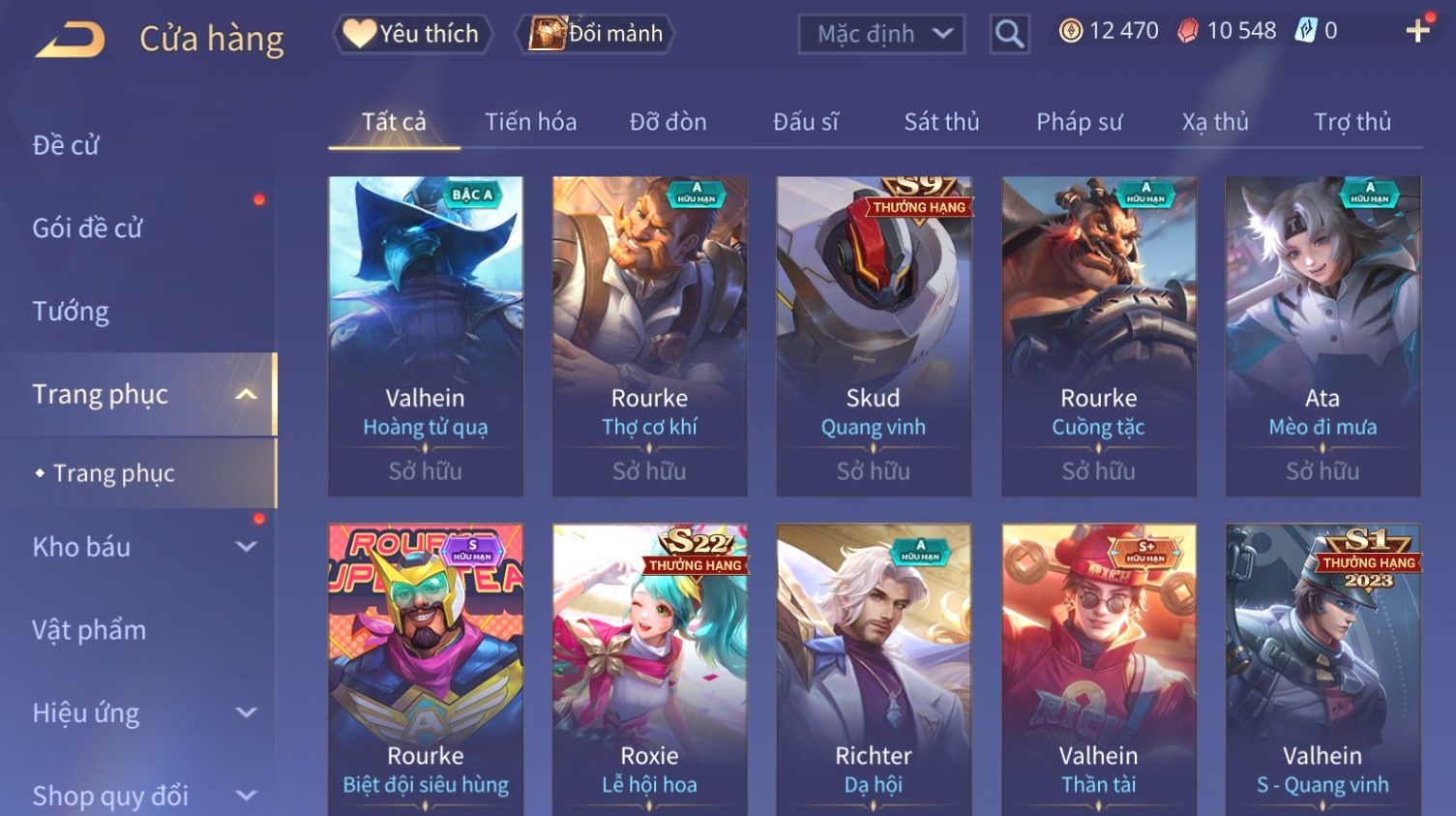Expand the Hiệu ứng sidebar section
Screen dimensions: 1456x816
tap(246, 713)
